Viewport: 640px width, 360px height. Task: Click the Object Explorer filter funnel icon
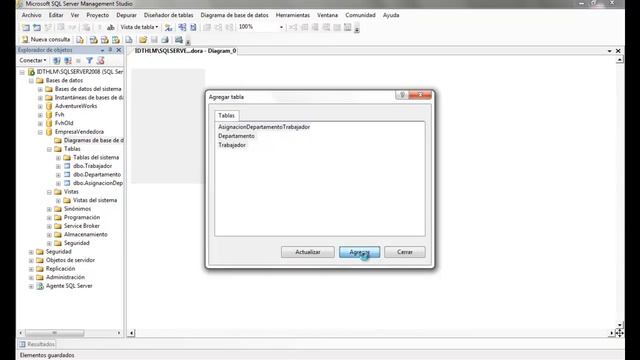coord(89,60)
